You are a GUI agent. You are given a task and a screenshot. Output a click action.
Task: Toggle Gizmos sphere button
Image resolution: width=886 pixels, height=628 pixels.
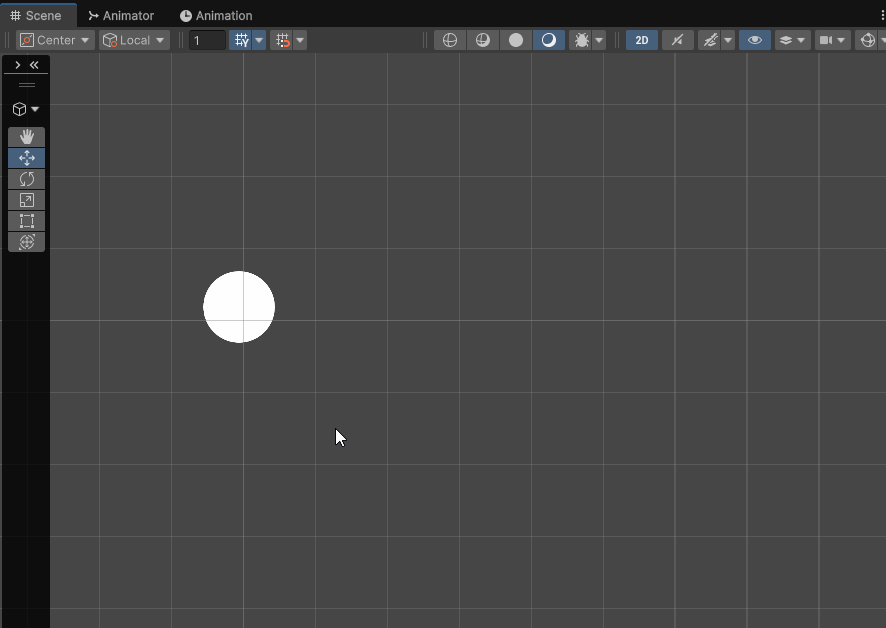point(867,40)
